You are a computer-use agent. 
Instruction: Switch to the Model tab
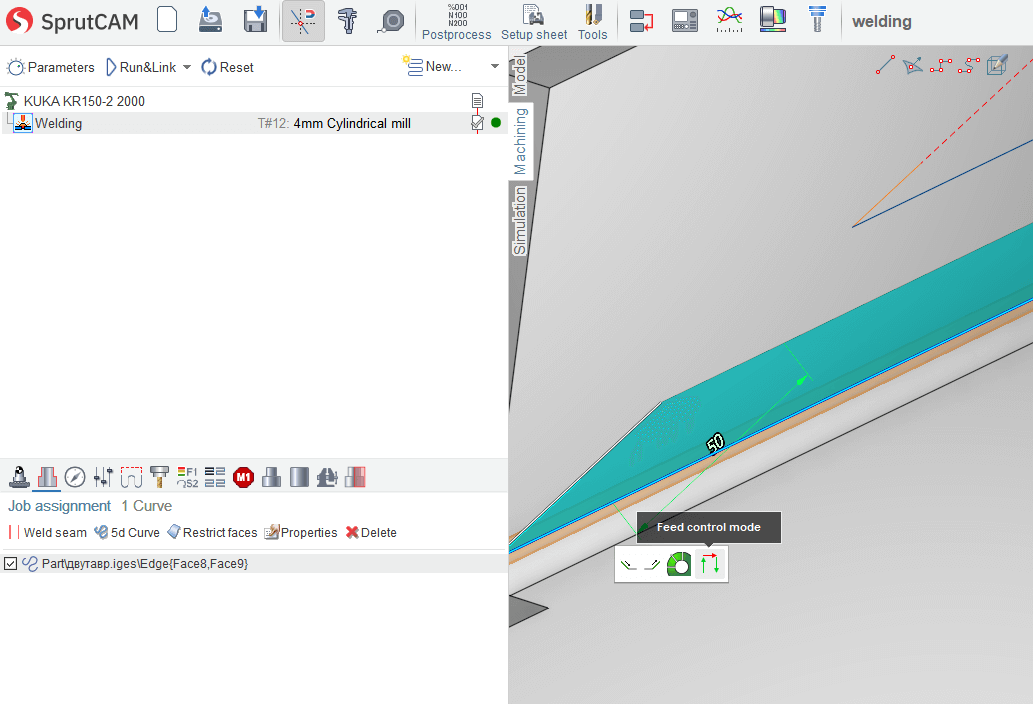click(x=520, y=75)
